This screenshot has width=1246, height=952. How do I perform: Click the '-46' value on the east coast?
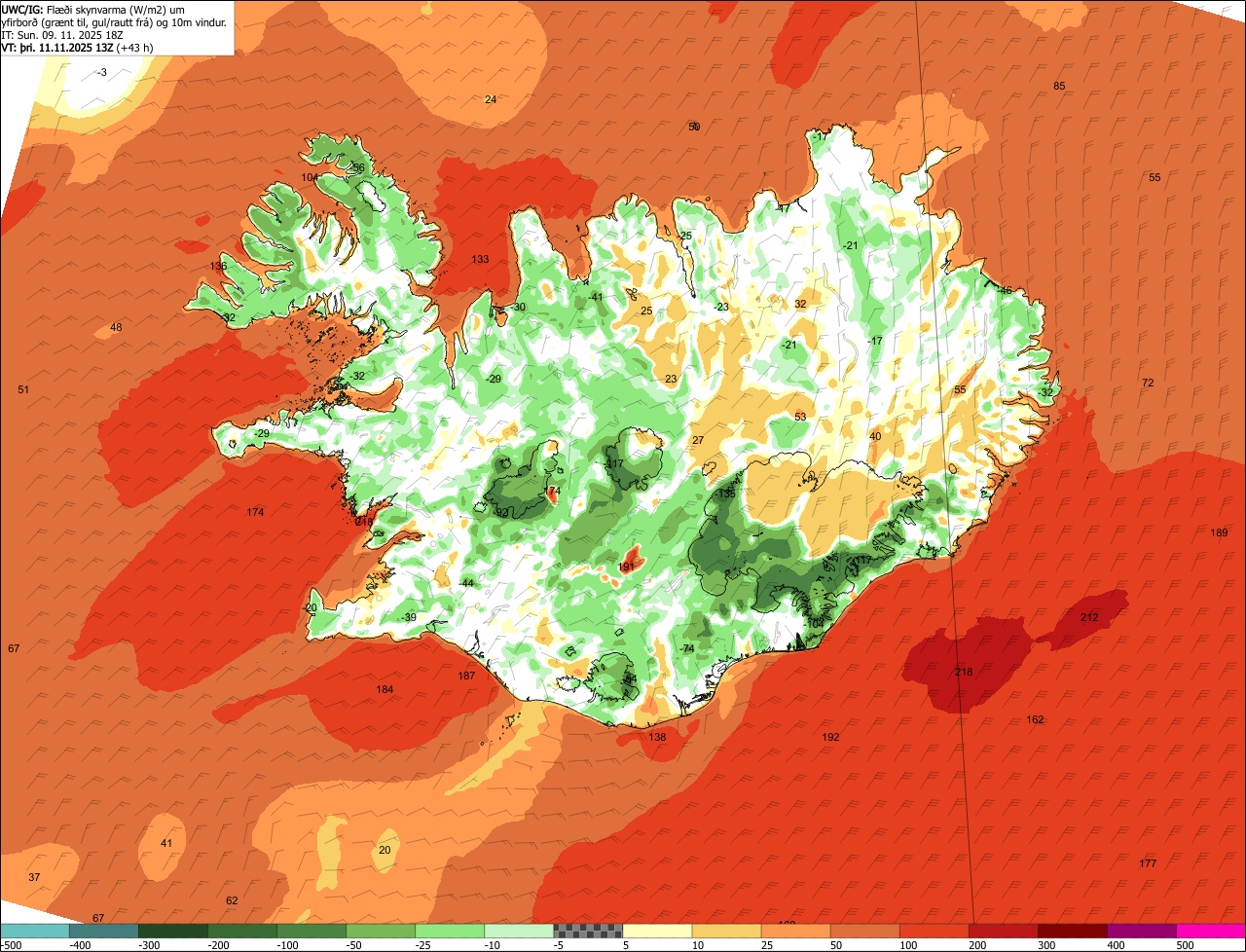point(1004,290)
